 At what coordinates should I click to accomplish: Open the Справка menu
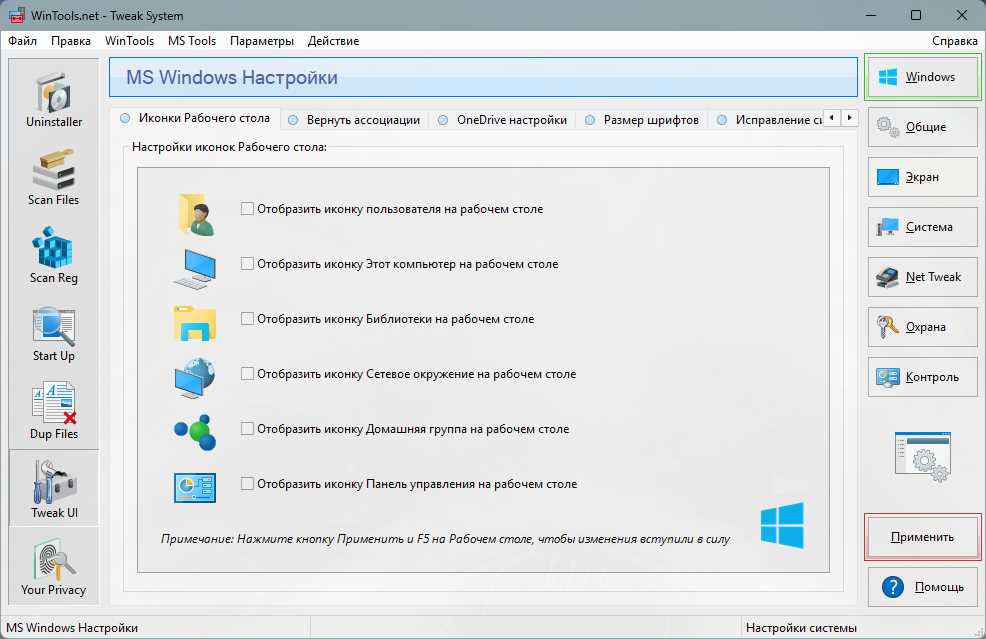[955, 41]
